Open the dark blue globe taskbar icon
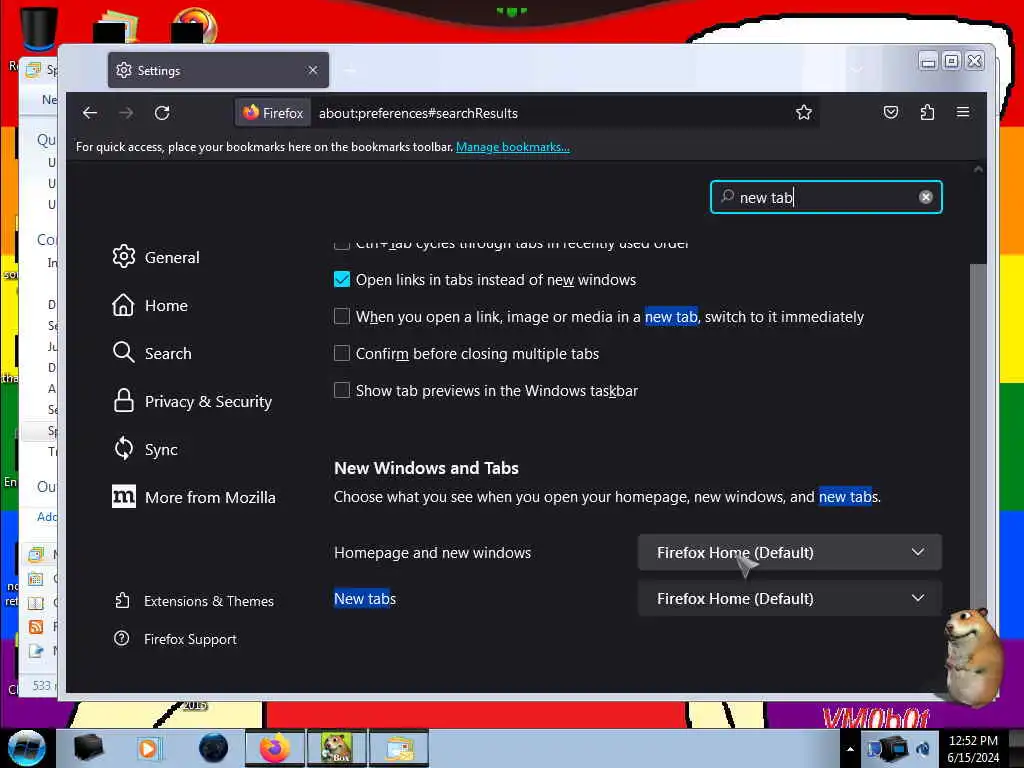Image resolution: width=1024 pixels, height=768 pixels. [214, 748]
